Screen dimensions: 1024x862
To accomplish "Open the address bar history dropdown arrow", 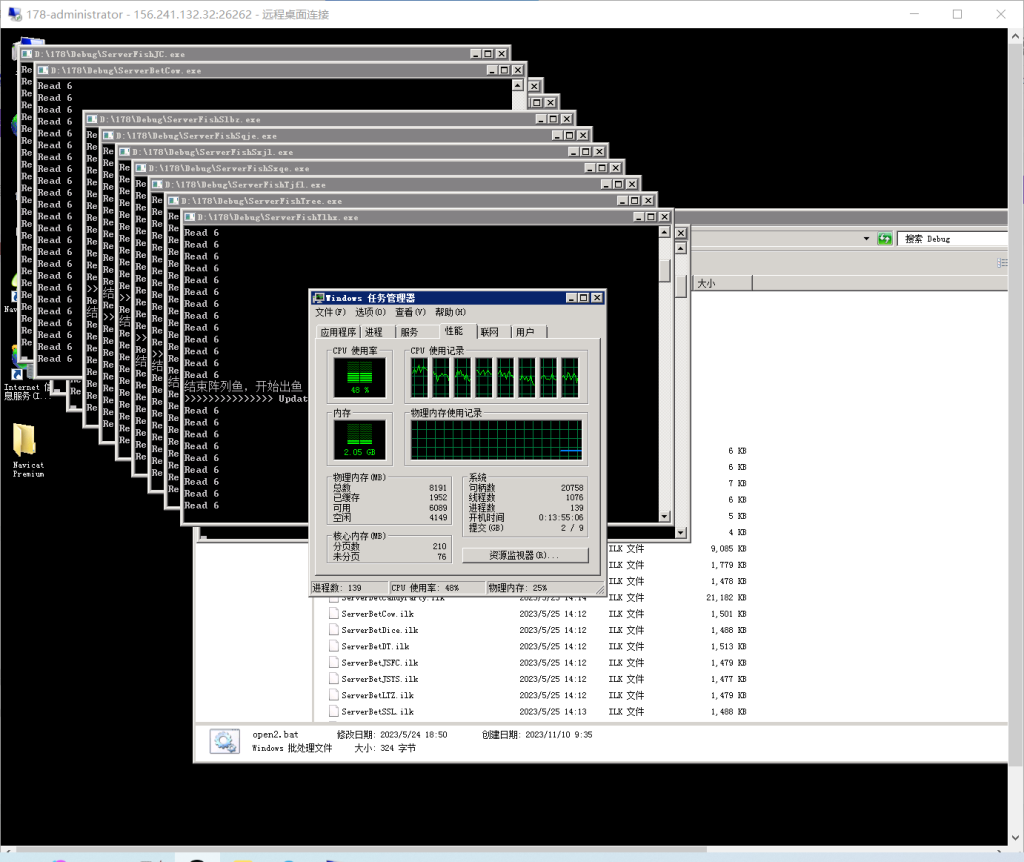I will point(867,239).
